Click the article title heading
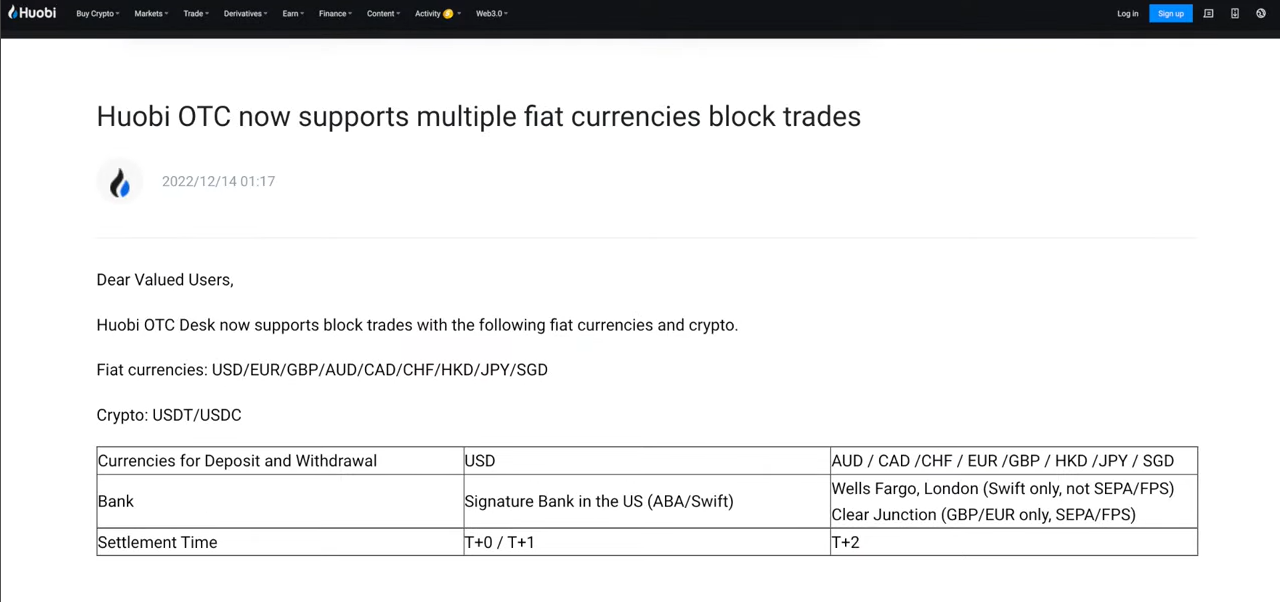This screenshot has width=1280, height=602. tap(478, 116)
